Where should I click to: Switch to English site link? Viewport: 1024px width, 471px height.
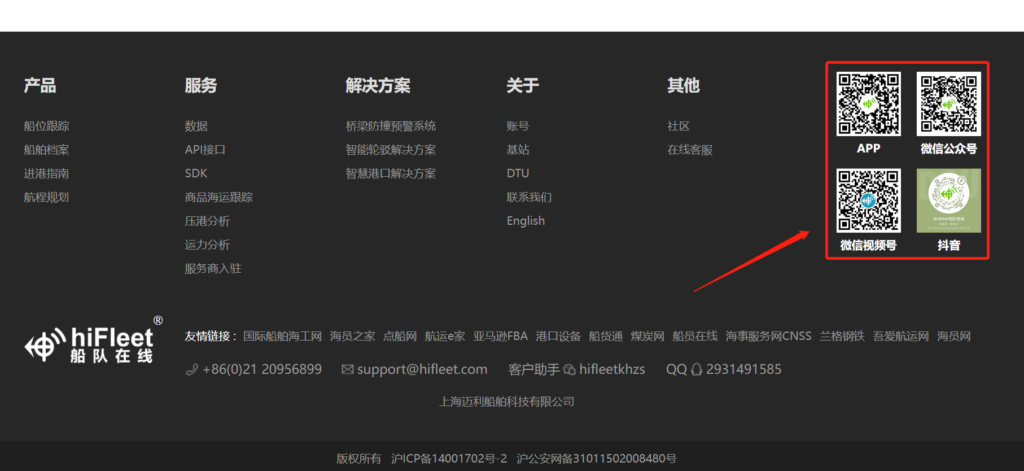point(526,221)
